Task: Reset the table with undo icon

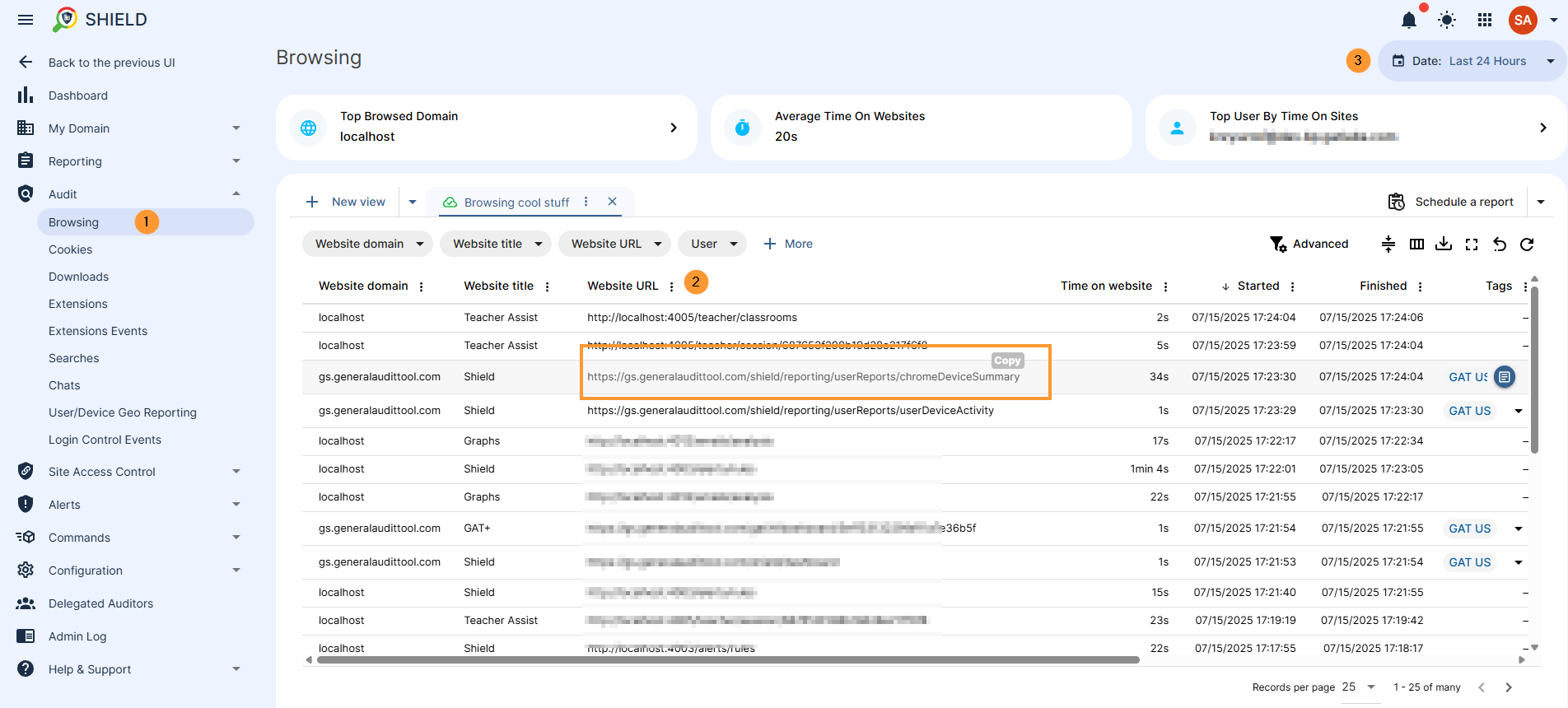Action: click(x=1500, y=244)
